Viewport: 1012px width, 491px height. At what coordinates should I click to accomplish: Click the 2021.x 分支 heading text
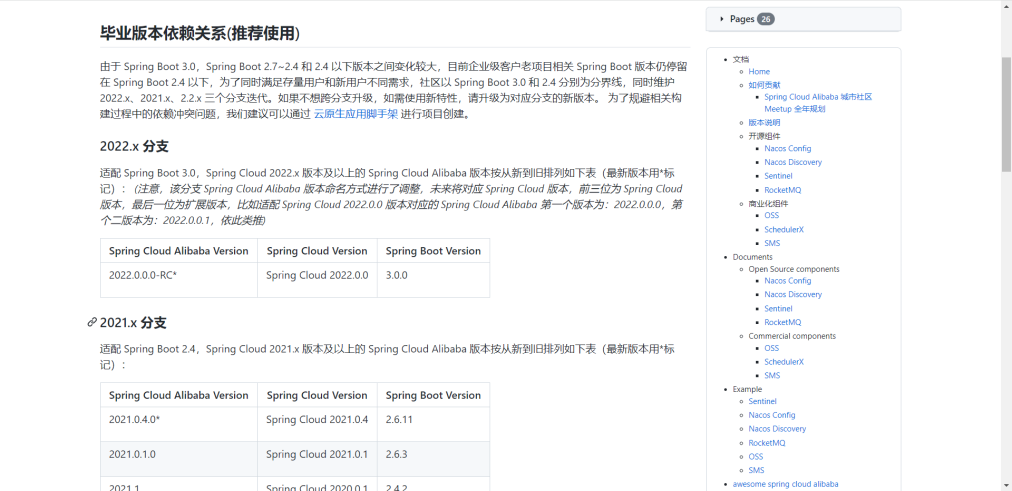click(x=133, y=323)
